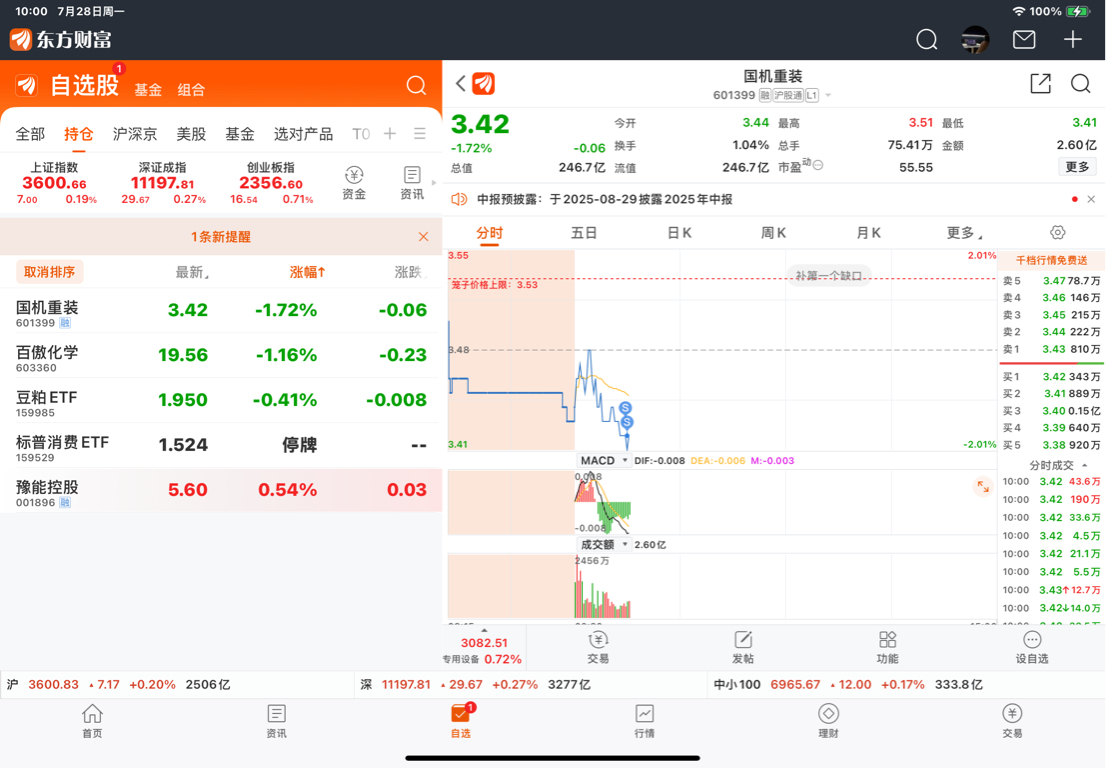The width and height of the screenshot is (1106, 768).
Task: Open the 资讯 news icon beside indices
Action: [x=412, y=183]
